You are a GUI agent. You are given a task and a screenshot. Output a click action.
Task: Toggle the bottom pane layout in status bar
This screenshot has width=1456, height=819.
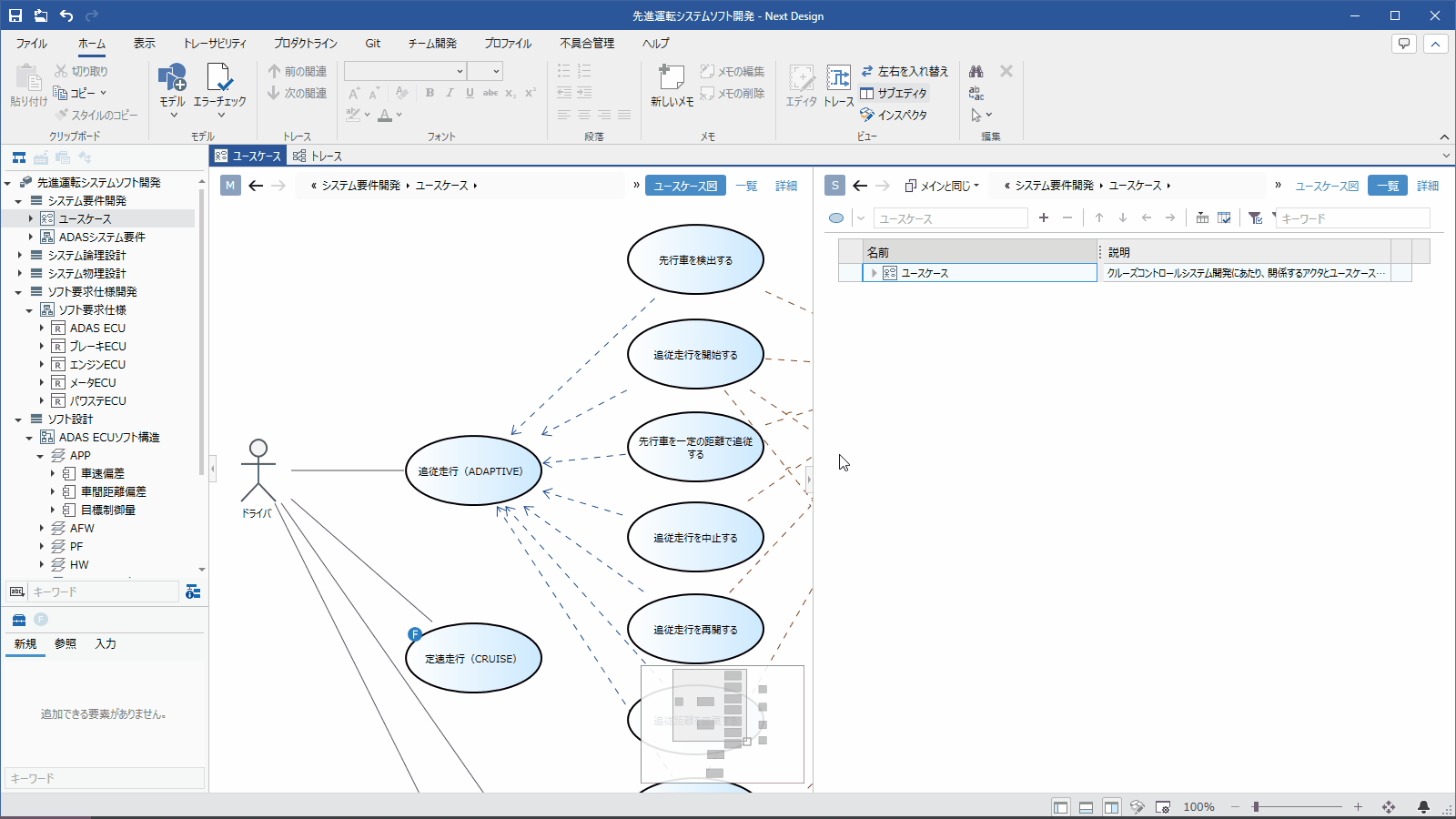click(1087, 807)
